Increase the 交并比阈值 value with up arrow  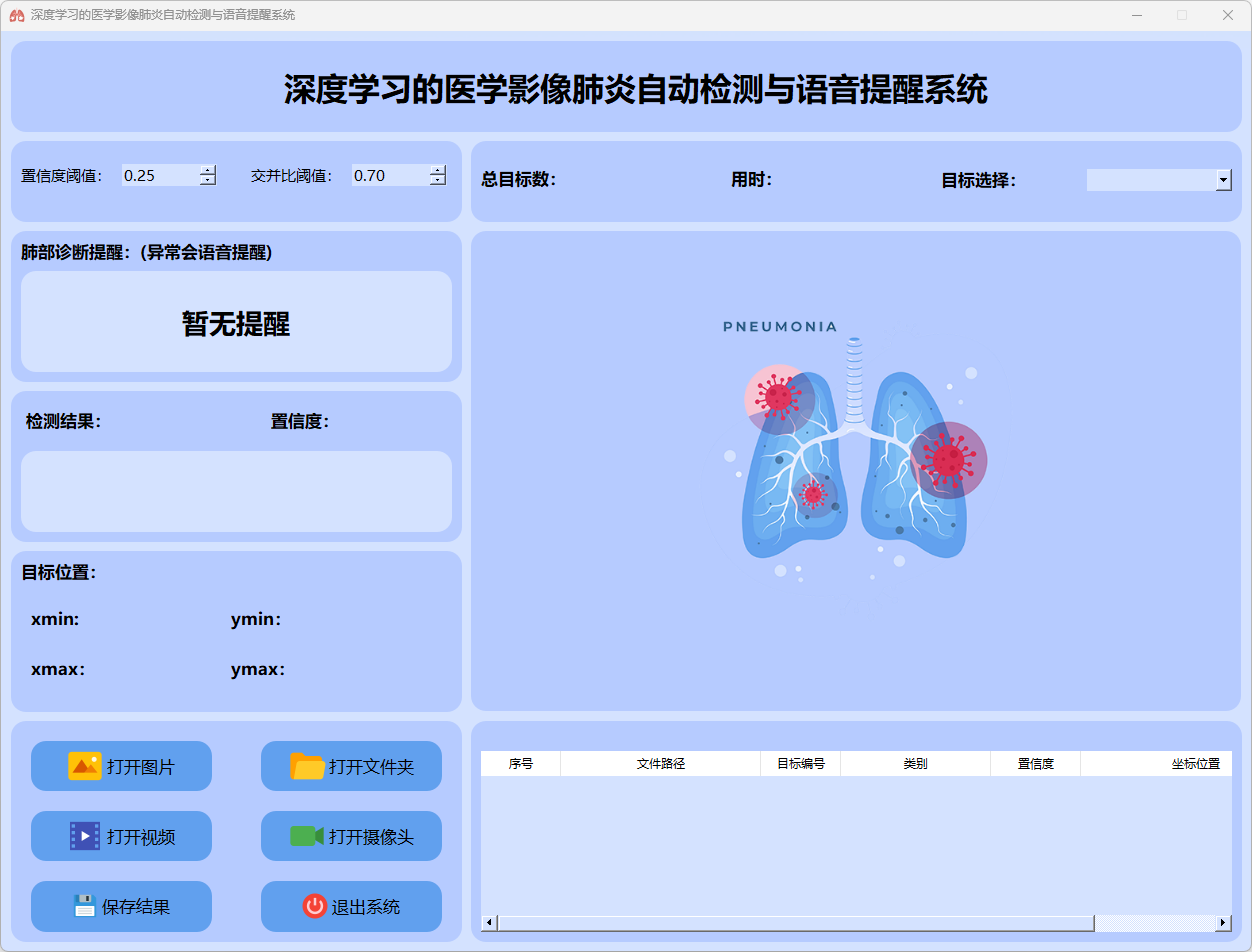438,170
